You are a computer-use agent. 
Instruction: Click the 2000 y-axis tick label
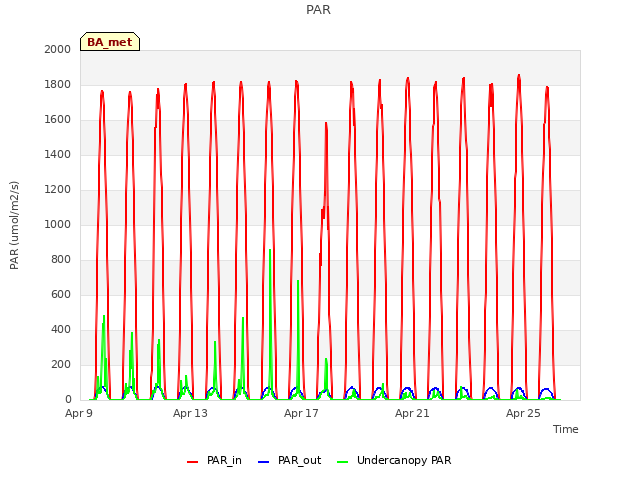(x=58, y=50)
